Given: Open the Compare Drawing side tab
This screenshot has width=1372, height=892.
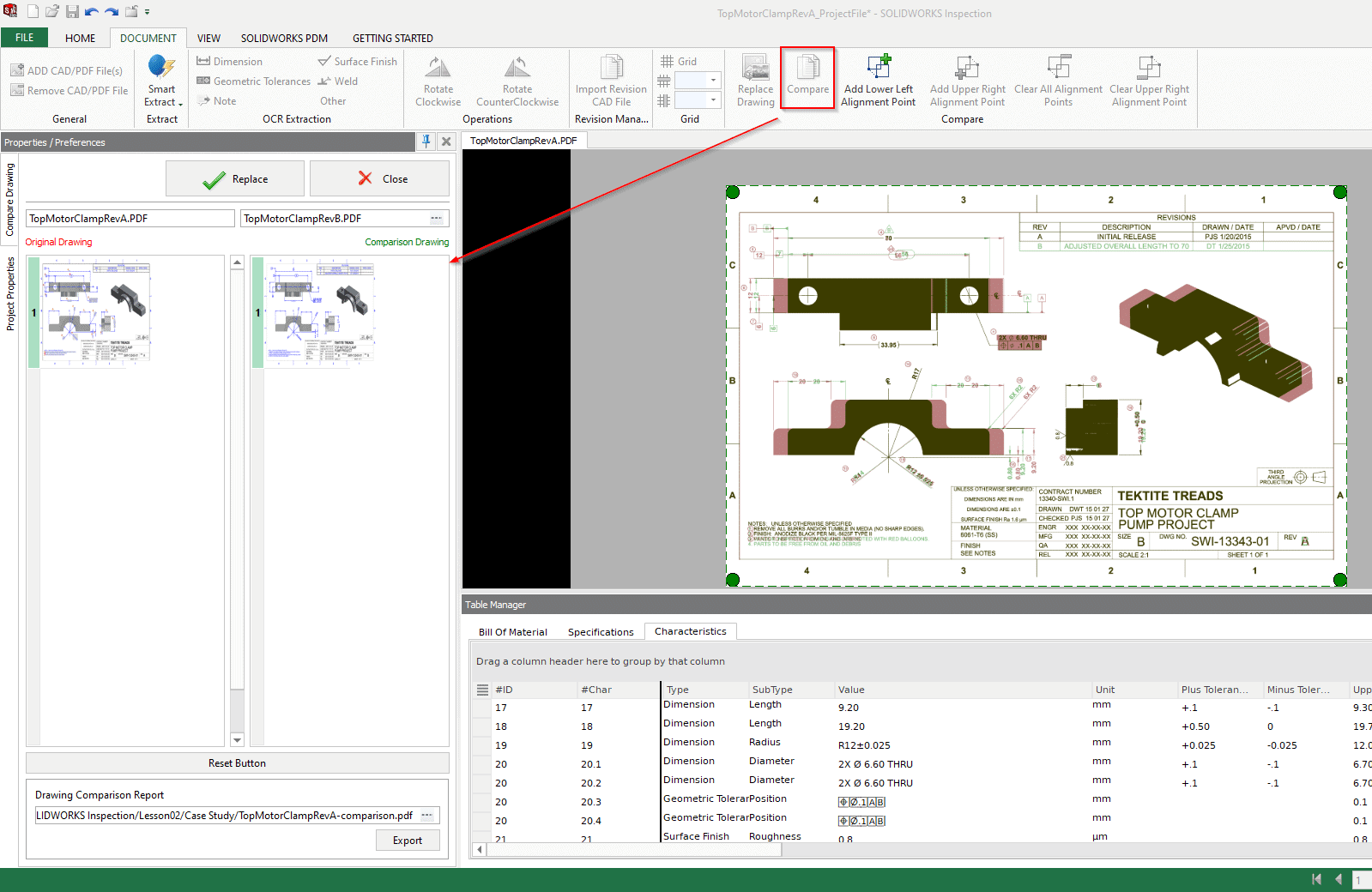Looking at the screenshot, I should tap(9, 199).
